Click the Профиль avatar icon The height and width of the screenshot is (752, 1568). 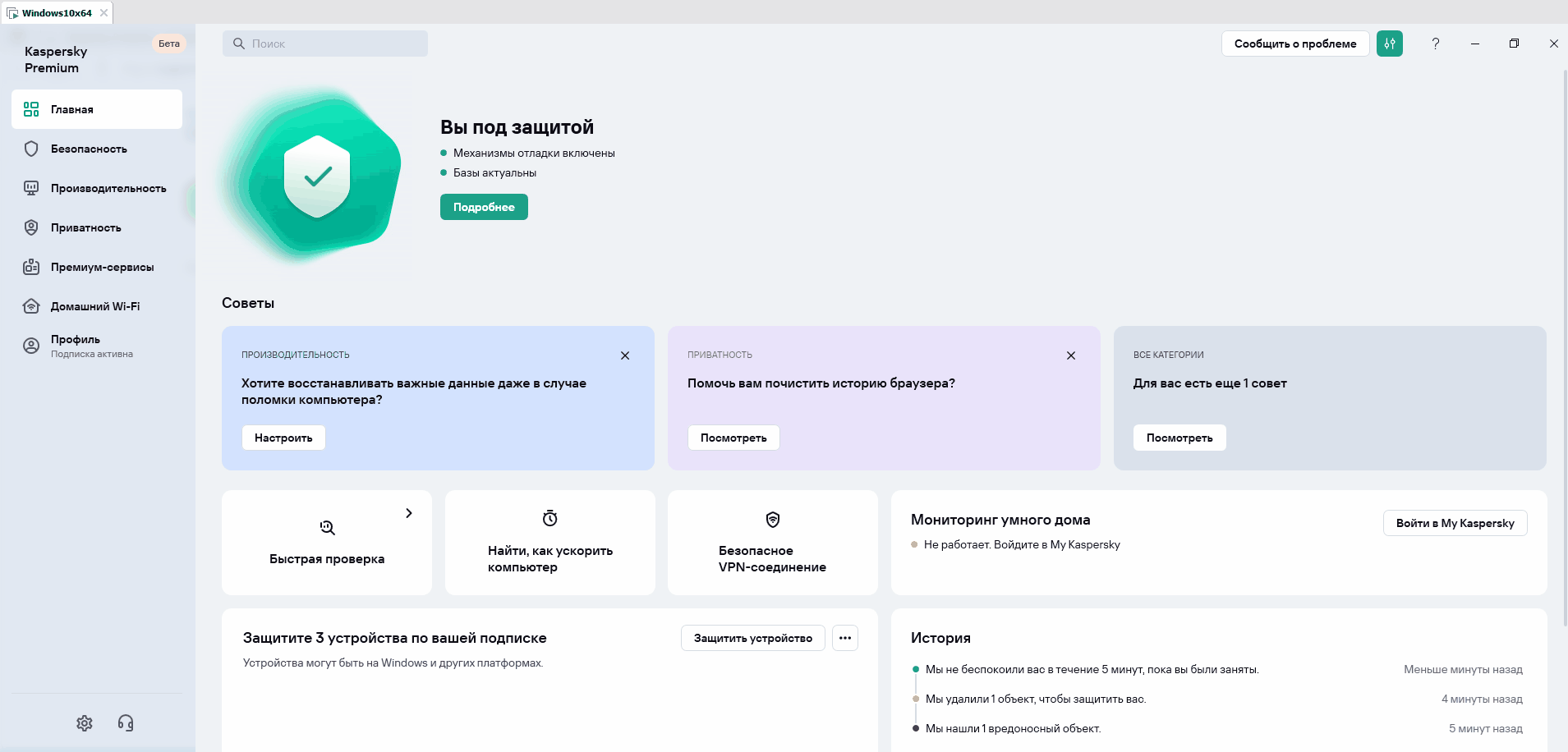coord(31,346)
